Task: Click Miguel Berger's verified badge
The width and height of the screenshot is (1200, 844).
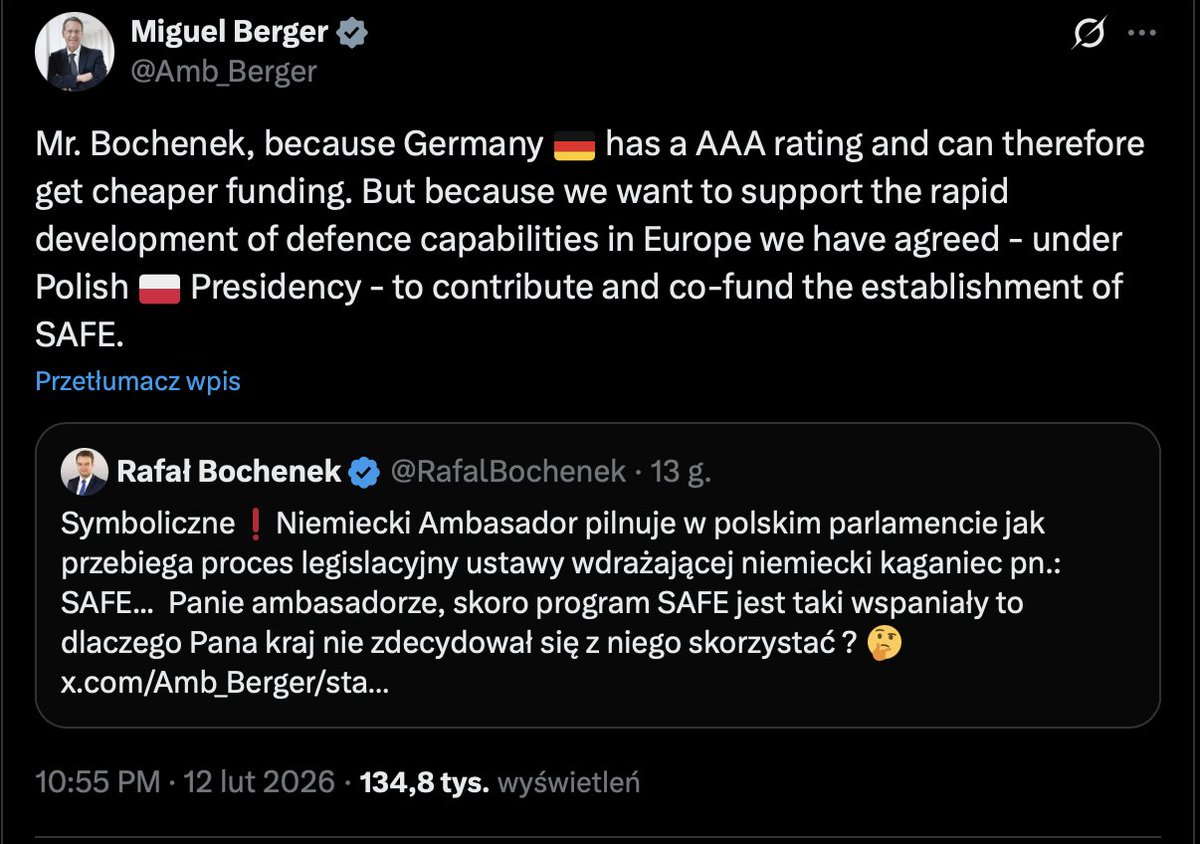Action: (352, 33)
